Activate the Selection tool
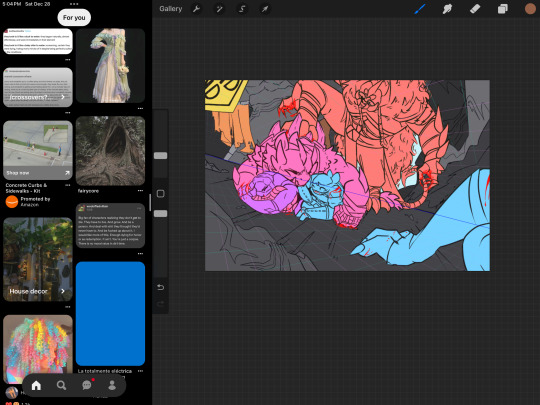This screenshot has width=540, height=405. pyautogui.click(x=242, y=9)
